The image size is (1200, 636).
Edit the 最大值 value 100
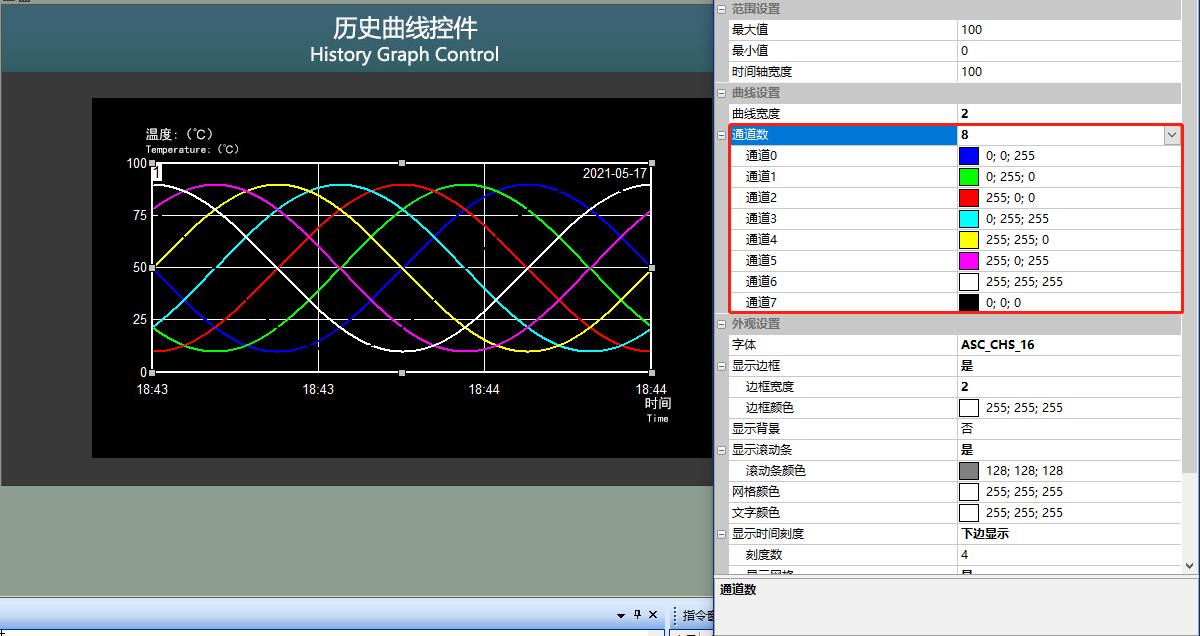point(1069,30)
